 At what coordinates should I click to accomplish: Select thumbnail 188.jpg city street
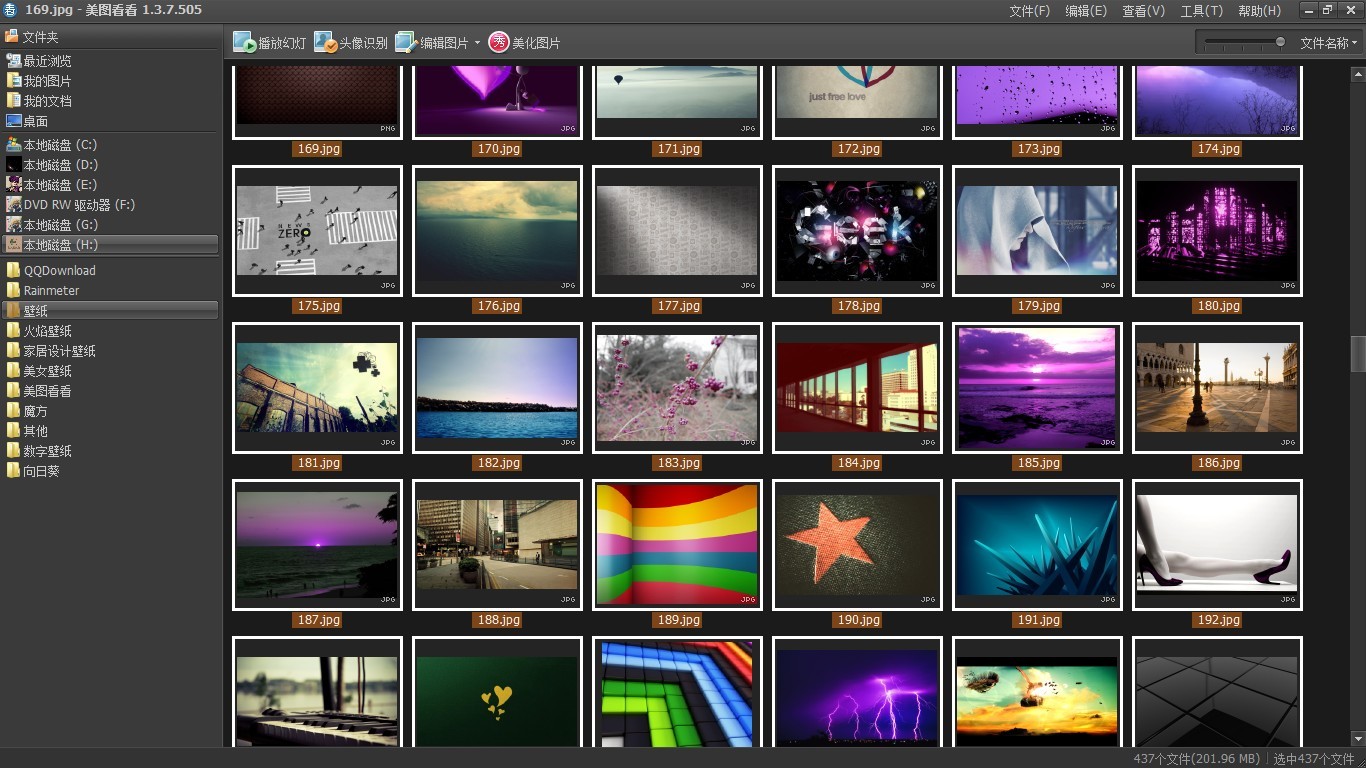coord(497,545)
